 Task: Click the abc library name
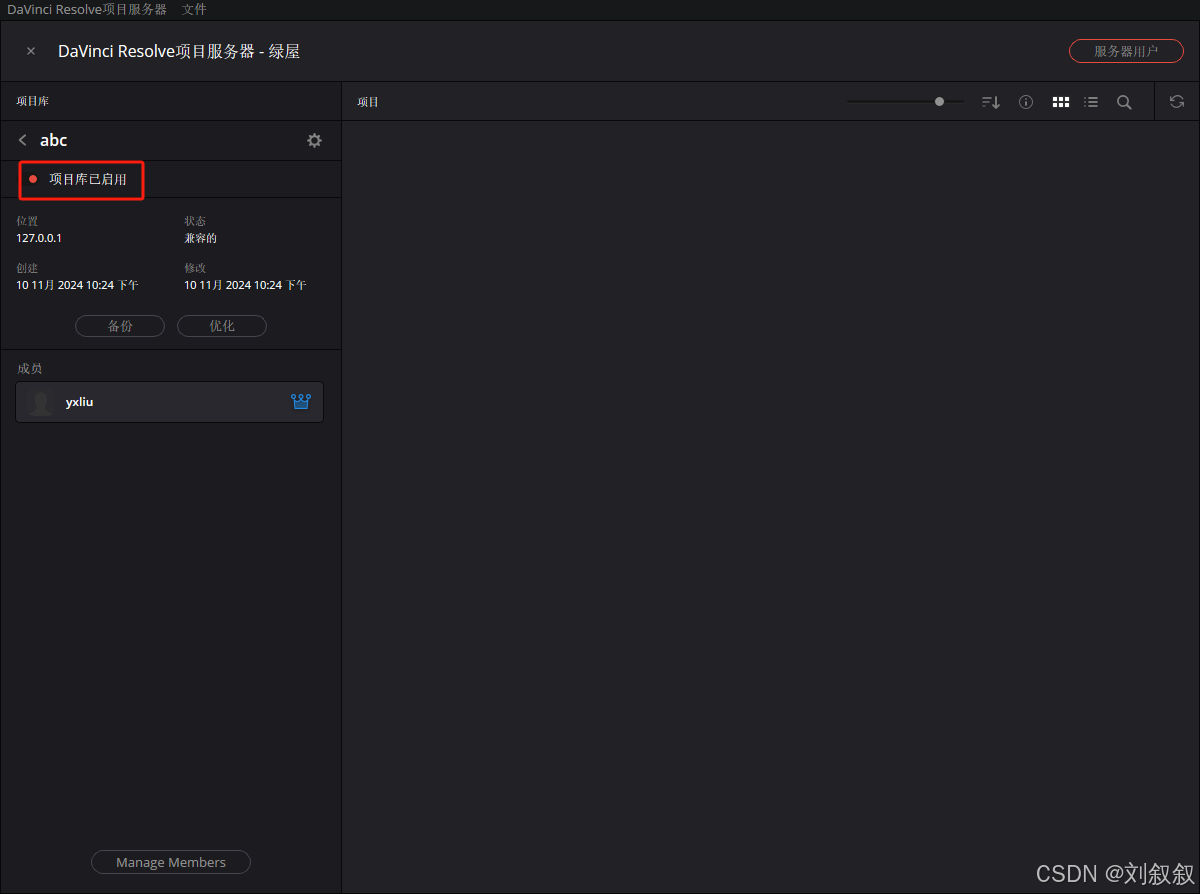(53, 140)
